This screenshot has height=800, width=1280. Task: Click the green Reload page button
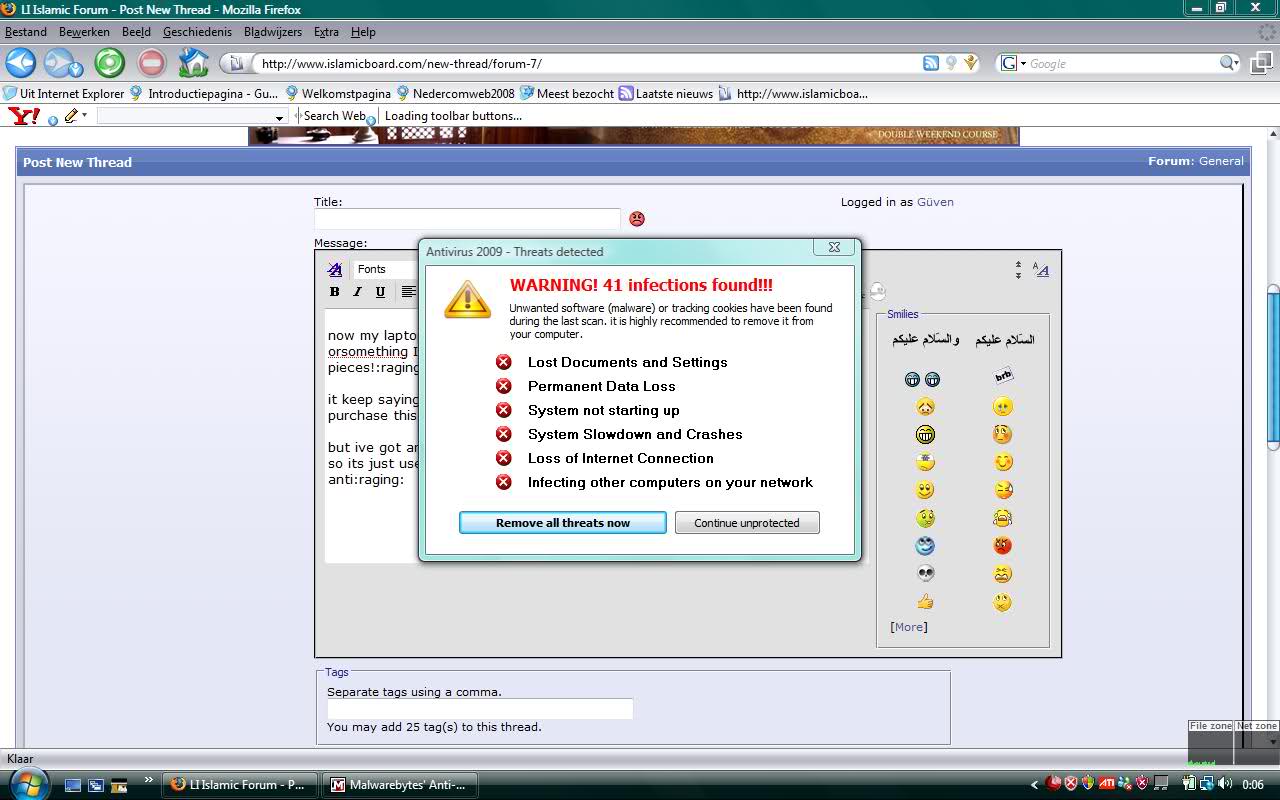click(x=109, y=63)
